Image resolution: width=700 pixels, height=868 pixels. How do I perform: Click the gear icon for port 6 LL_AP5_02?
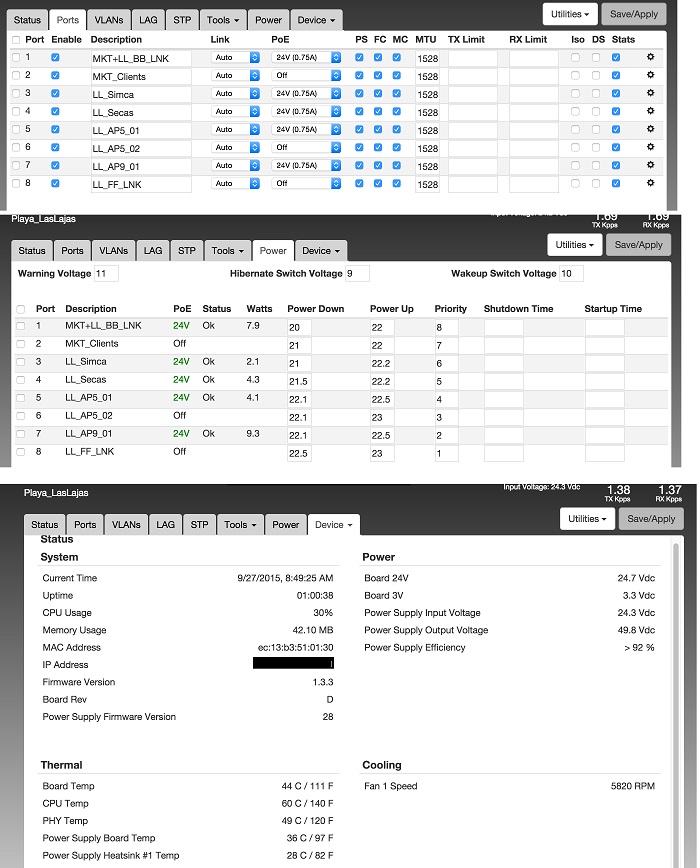(651, 147)
